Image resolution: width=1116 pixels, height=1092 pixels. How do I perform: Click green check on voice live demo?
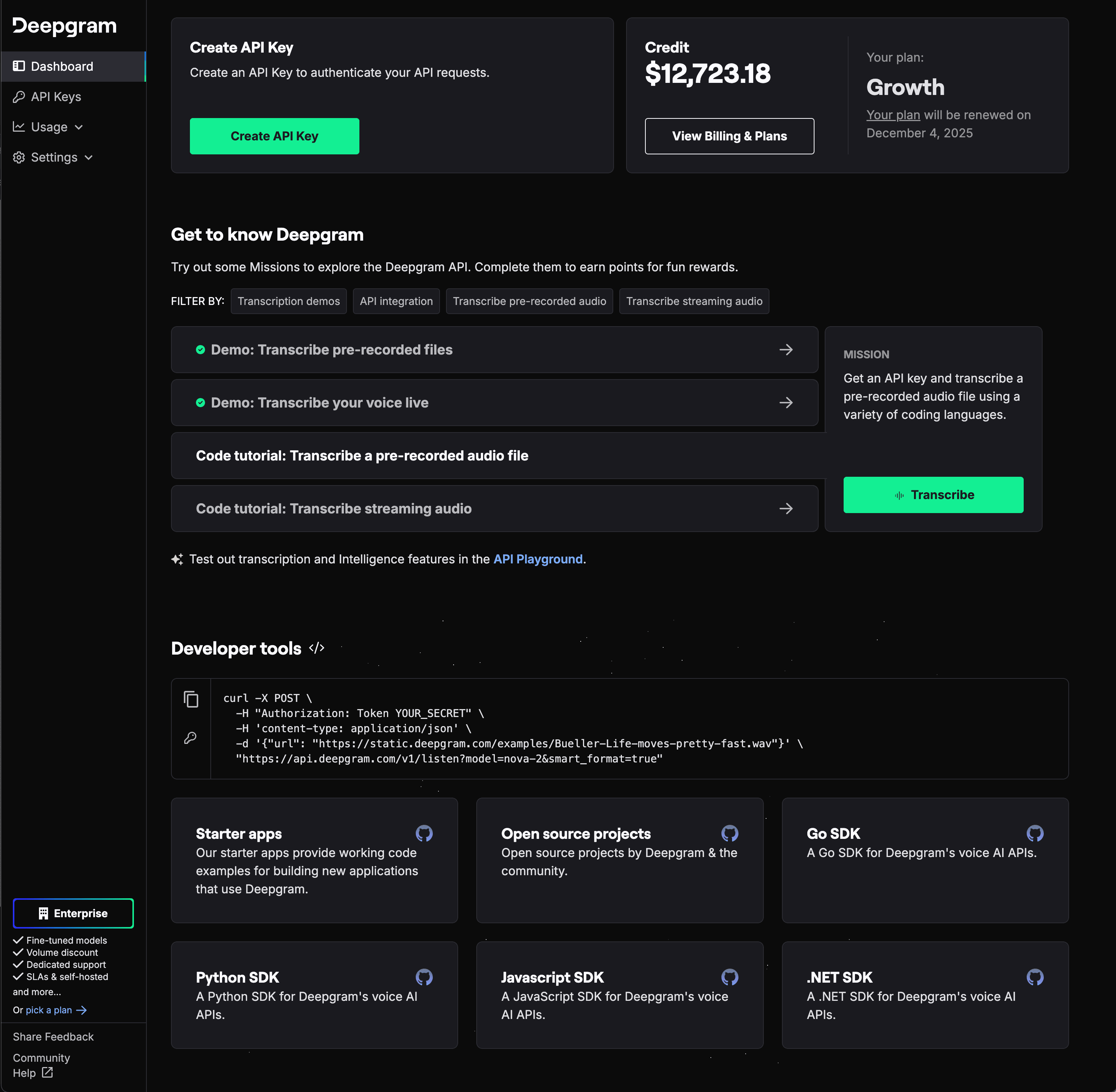coord(200,403)
